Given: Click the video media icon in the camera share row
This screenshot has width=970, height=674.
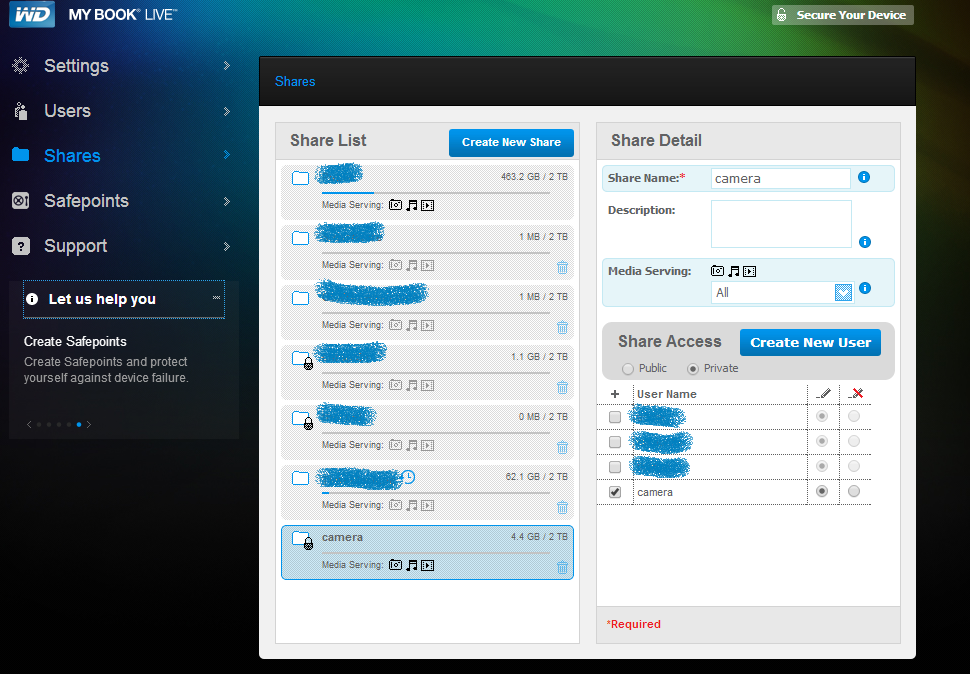Looking at the screenshot, I should (x=427, y=565).
